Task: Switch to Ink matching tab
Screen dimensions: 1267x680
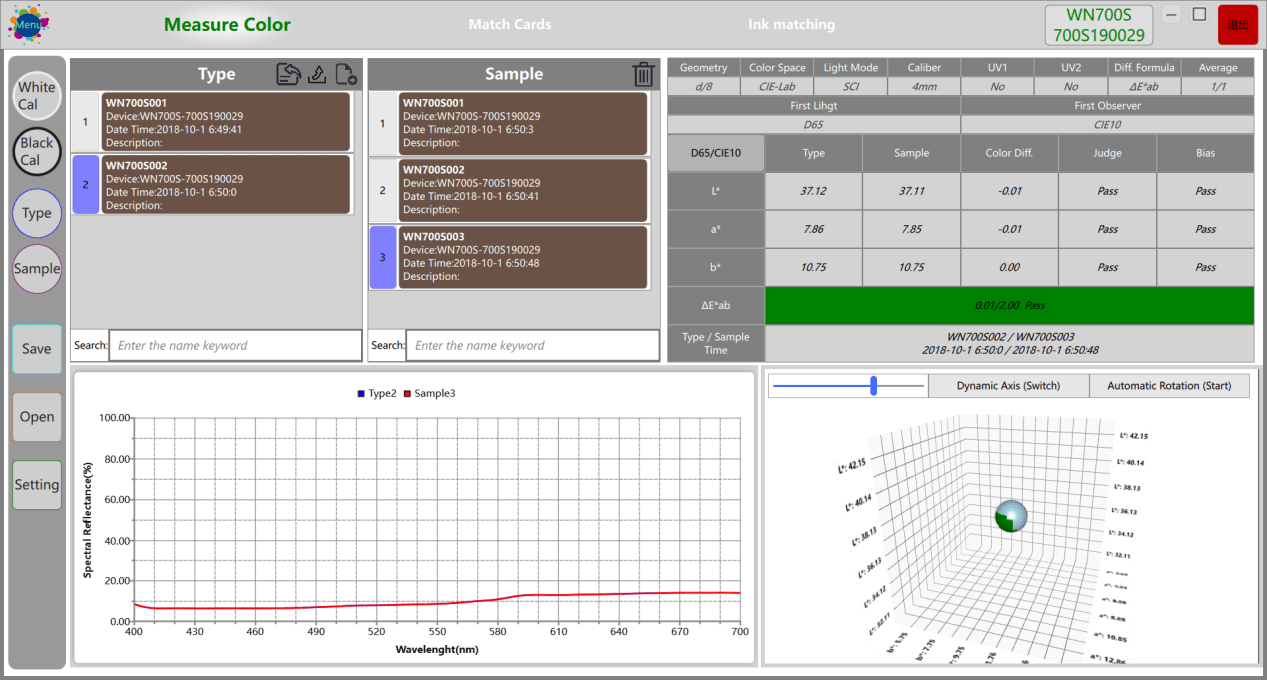Action: pyautogui.click(x=791, y=24)
